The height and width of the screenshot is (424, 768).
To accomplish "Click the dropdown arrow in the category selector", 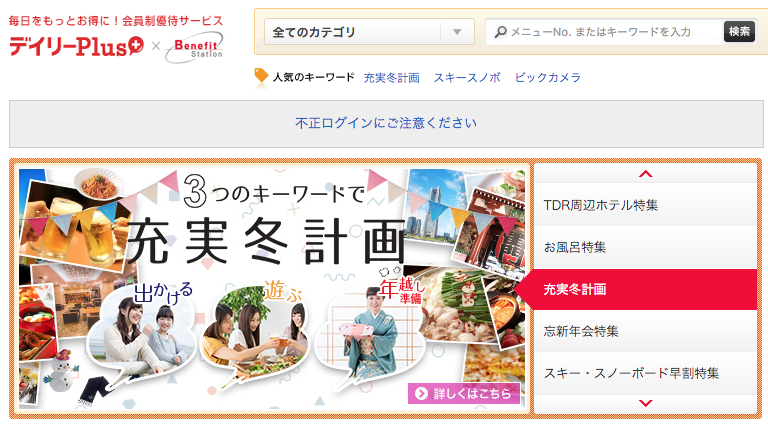I will point(457,32).
